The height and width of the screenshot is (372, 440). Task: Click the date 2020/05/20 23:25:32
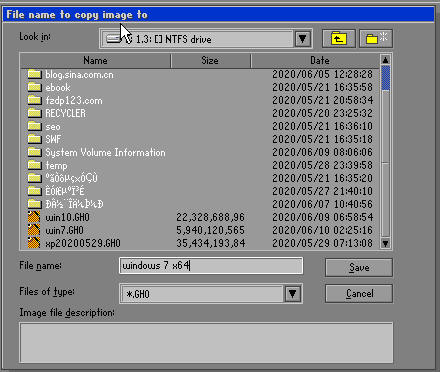[x=322, y=113]
